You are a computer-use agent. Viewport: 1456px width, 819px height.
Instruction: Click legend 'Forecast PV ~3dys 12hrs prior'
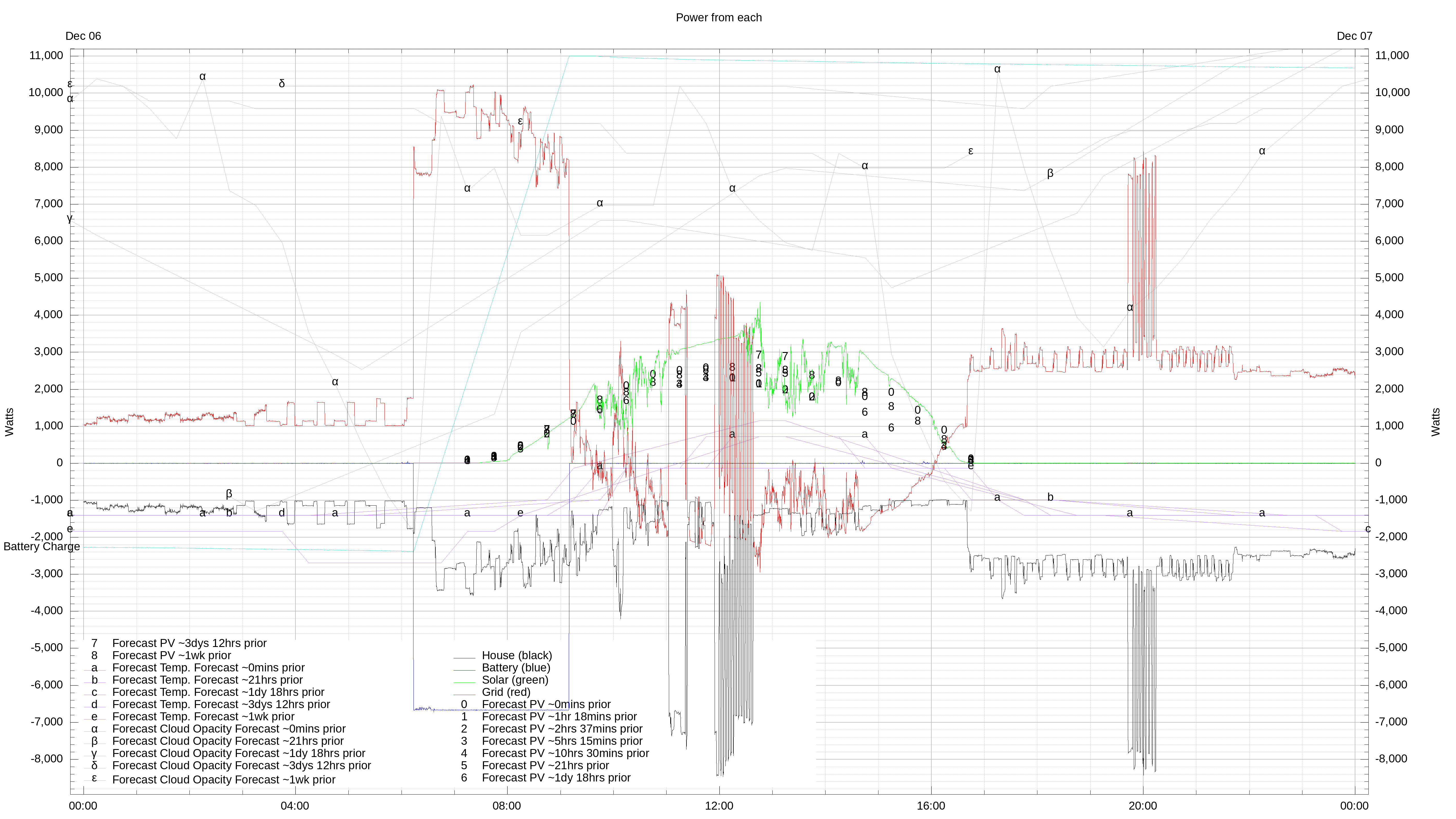tap(189, 643)
